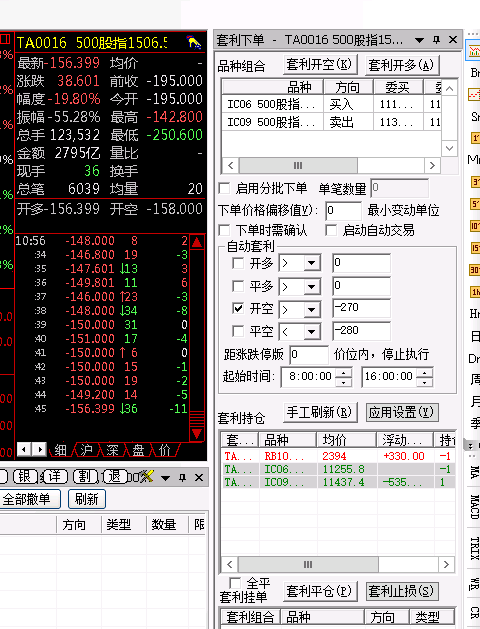This screenshot has height=629, width=480.
Task: Click the 套利止损(S) button
Action: click(x=402, y=591)
